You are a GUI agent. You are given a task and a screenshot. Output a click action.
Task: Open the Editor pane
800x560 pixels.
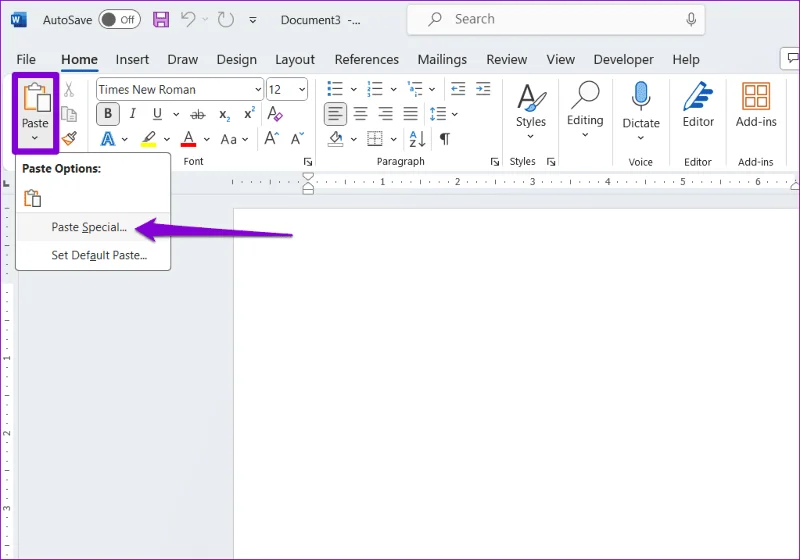pyautogui.click(x=698, y=105)
